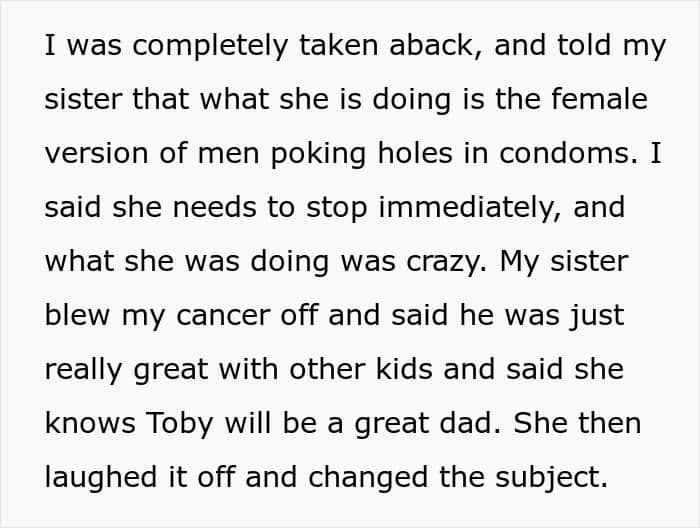The image size is (700, 528).
Task: Click the word "knows" in the paragraph
Action: [x=90, y=423]
